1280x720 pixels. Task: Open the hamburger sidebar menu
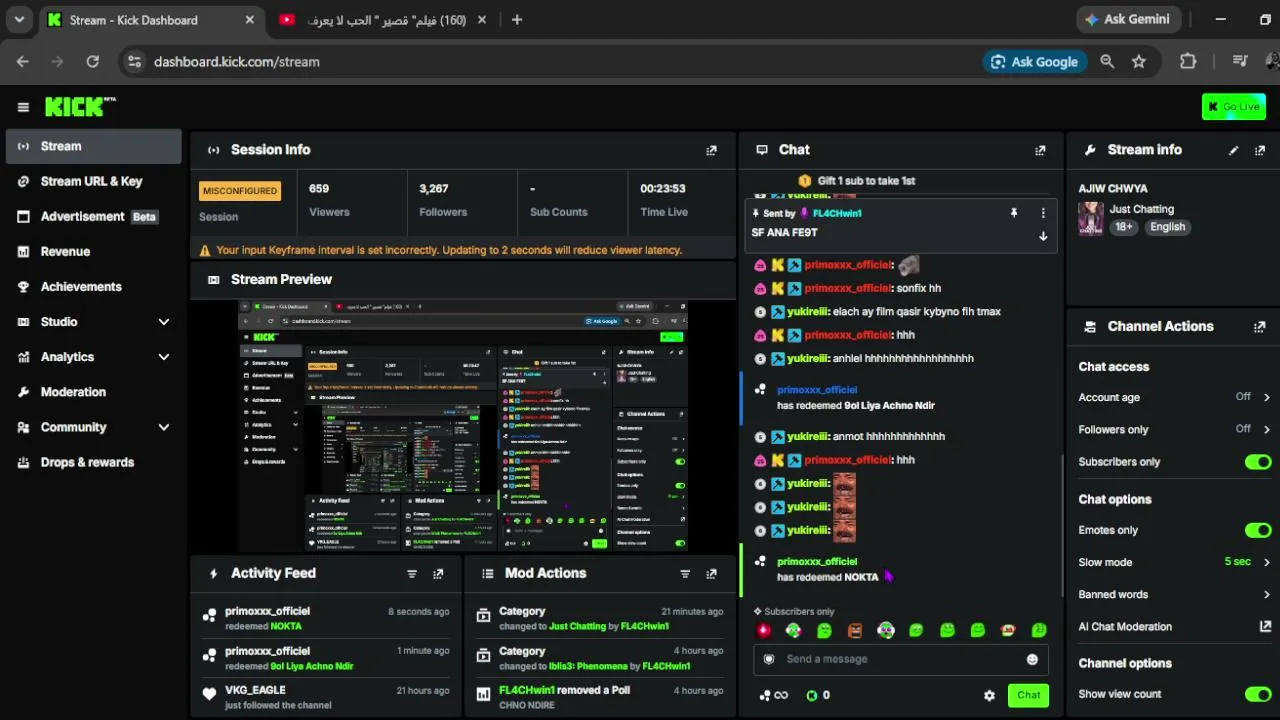(23, 107)
